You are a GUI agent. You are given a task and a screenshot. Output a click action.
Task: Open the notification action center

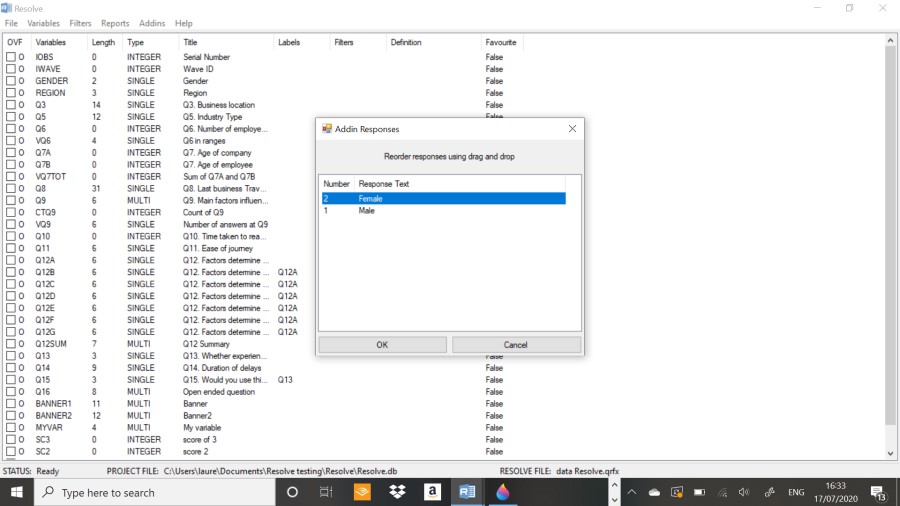(878, 492)
